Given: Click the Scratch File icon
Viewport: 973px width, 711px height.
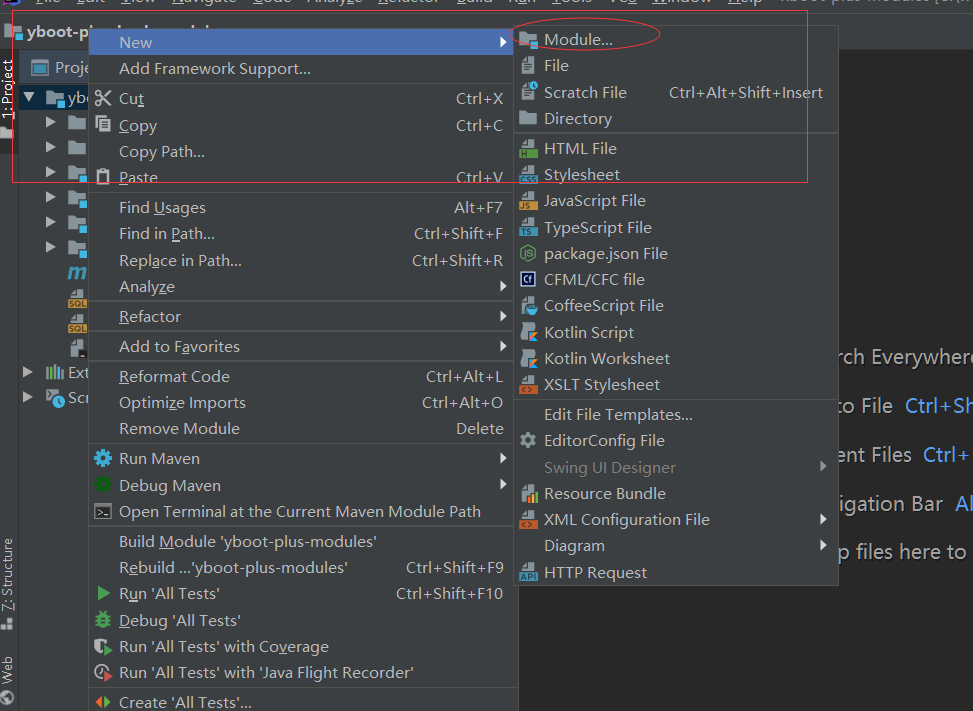Looking at the screenshot, I should 529,91.
